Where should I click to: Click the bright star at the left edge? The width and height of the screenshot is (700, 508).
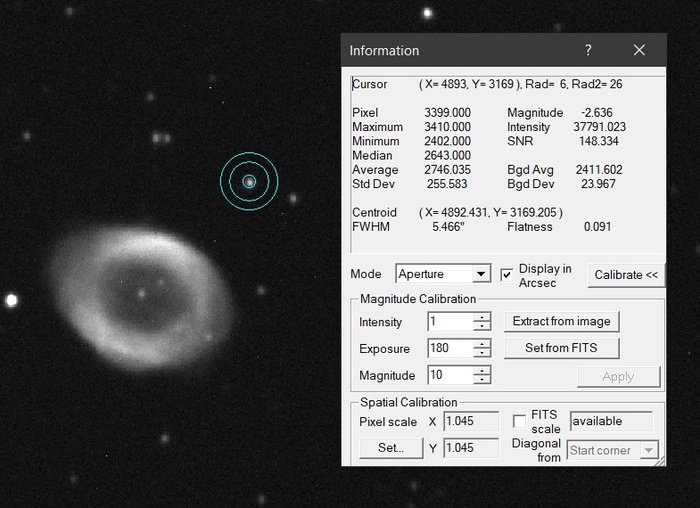pos(12,300)
